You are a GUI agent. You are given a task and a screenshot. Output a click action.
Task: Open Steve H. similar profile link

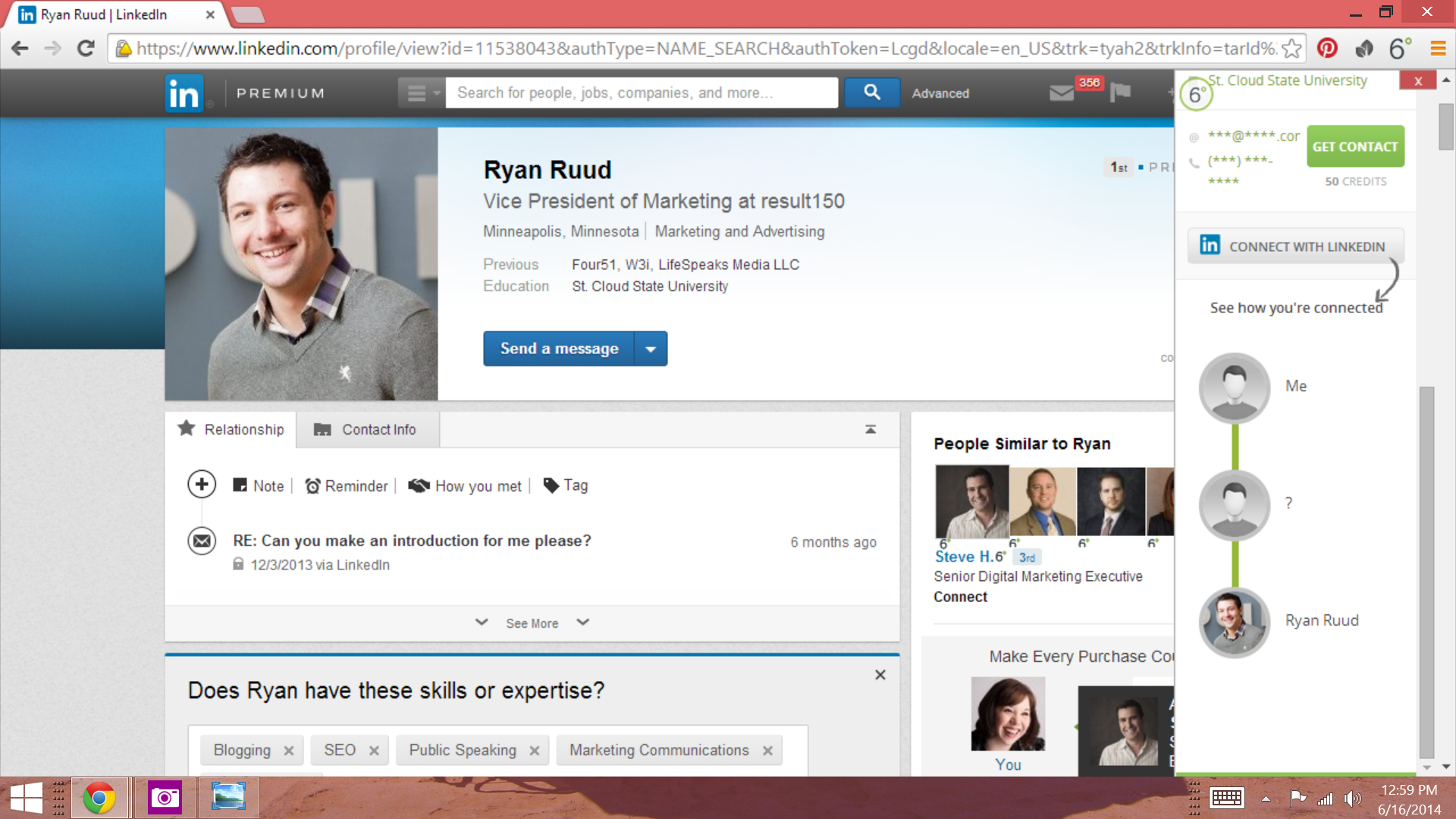click(x=964, y=557)
